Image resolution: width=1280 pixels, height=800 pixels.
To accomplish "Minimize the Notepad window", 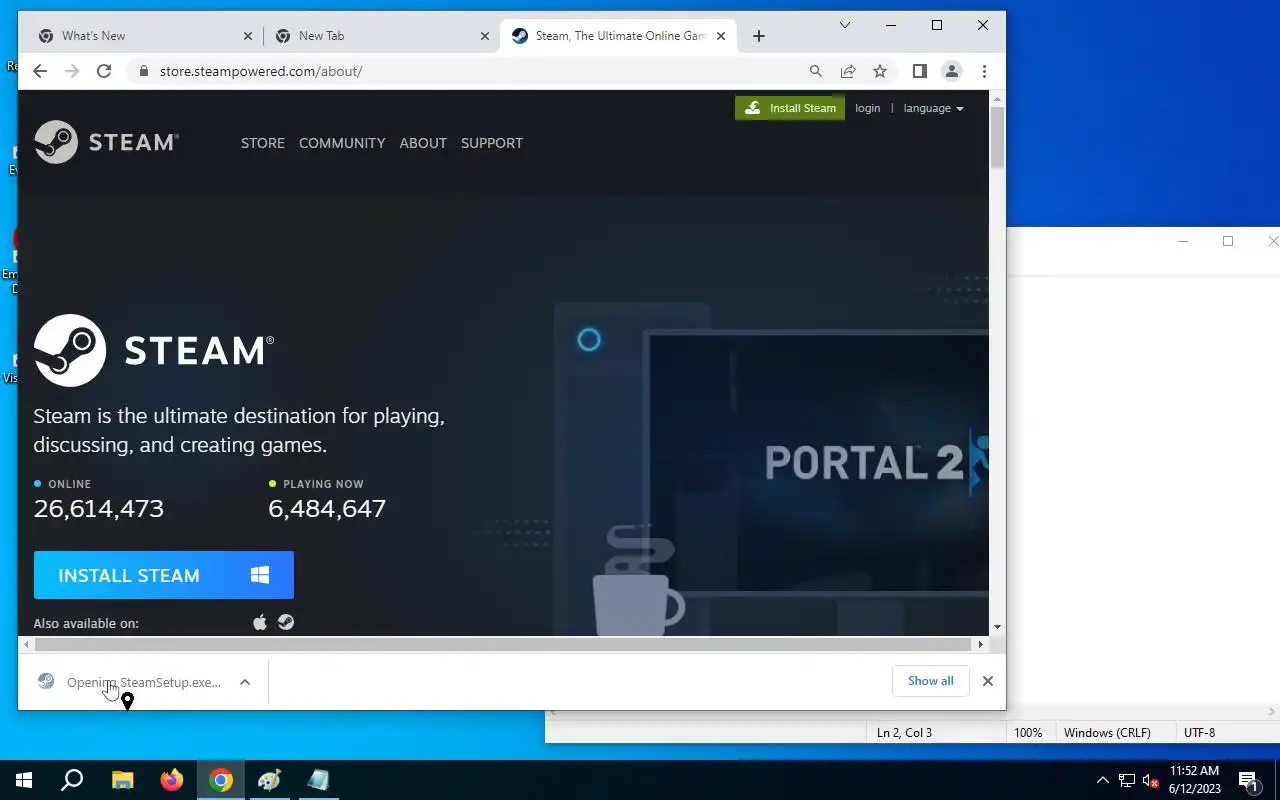I will [x=1183, y=241].
